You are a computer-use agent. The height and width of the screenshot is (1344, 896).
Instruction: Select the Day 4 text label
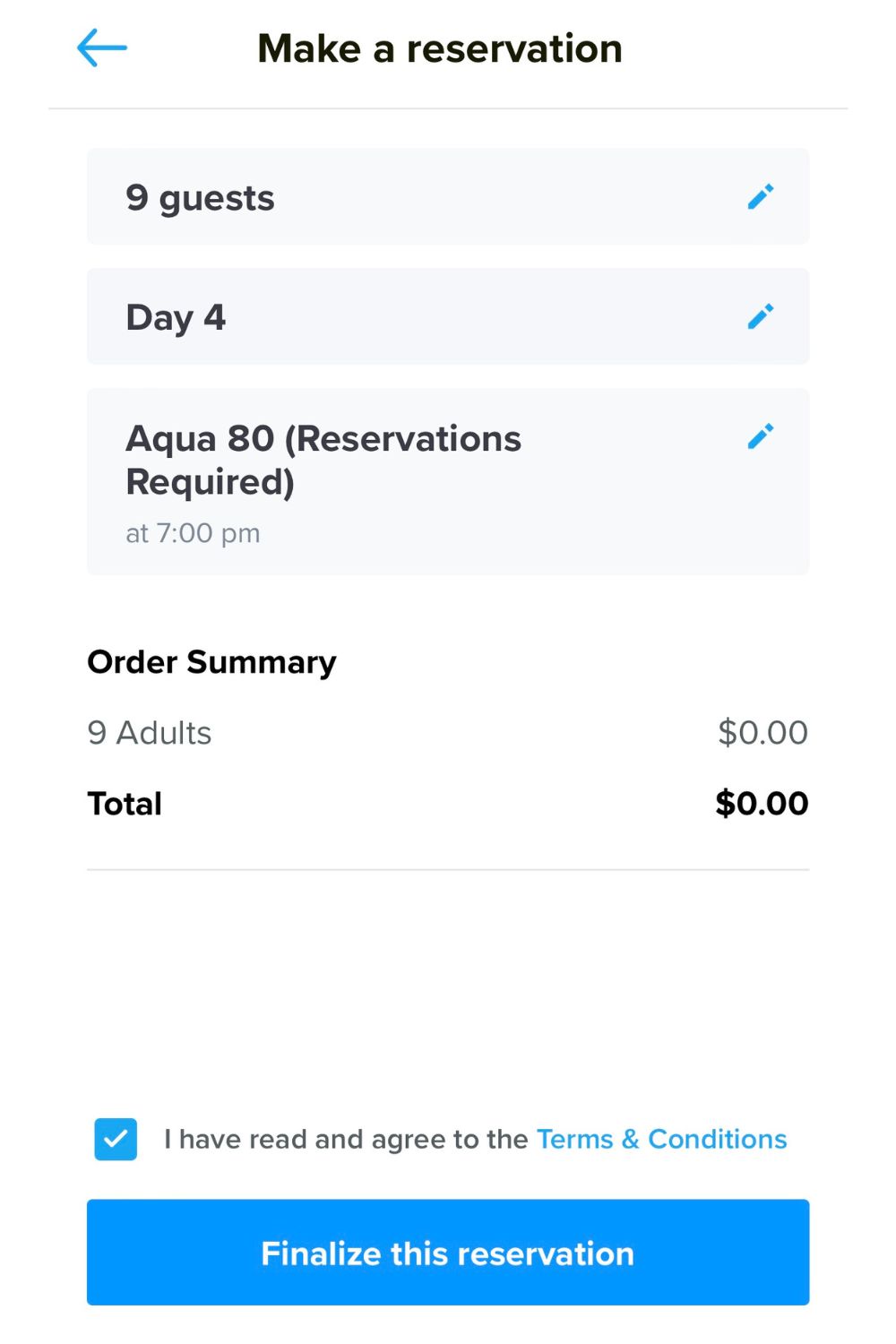pos(176,317)
